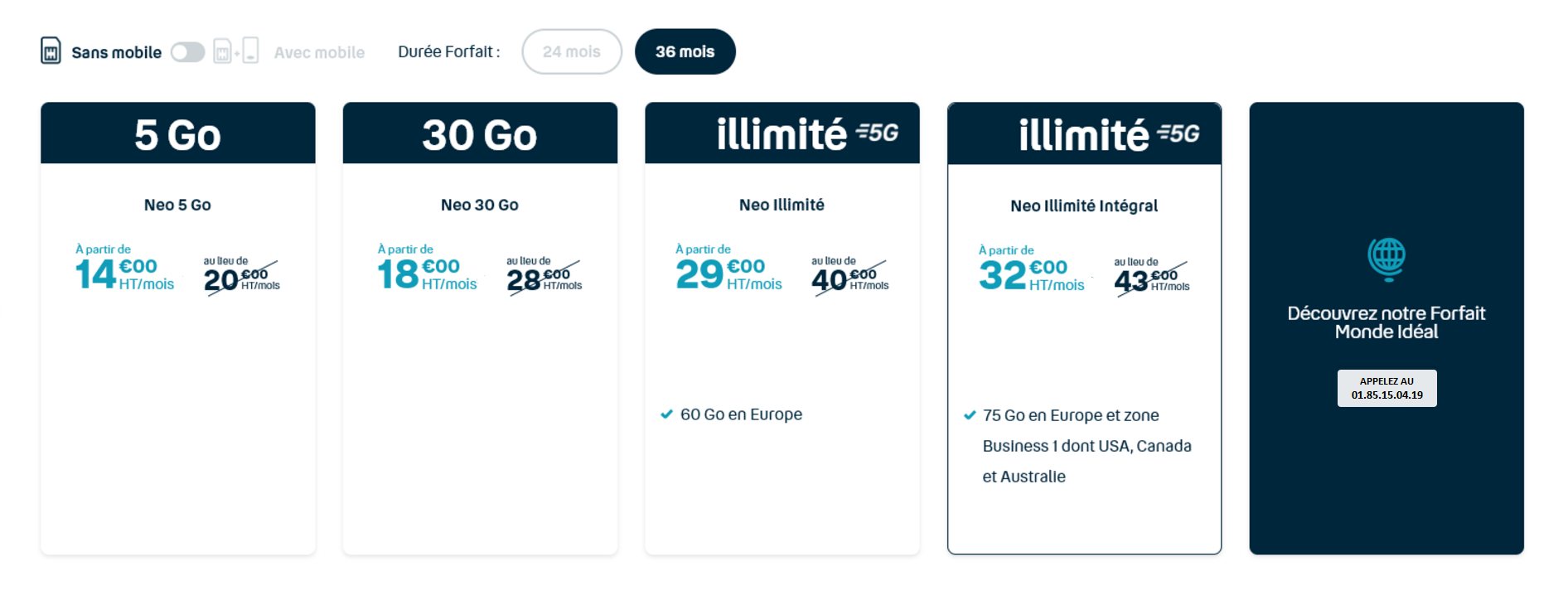Click the Neo 5 Go plan name
1568x615 pixels.
coord(177,205)
